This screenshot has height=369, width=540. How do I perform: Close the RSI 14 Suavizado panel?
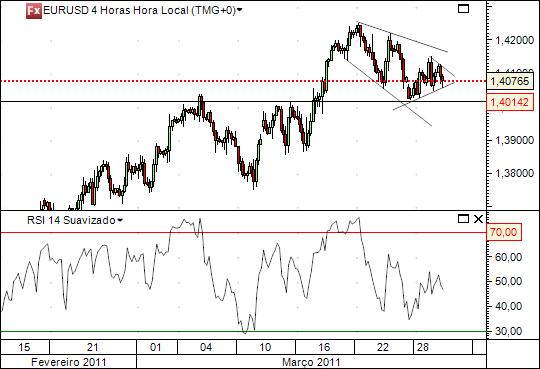(x=478, y=219)
